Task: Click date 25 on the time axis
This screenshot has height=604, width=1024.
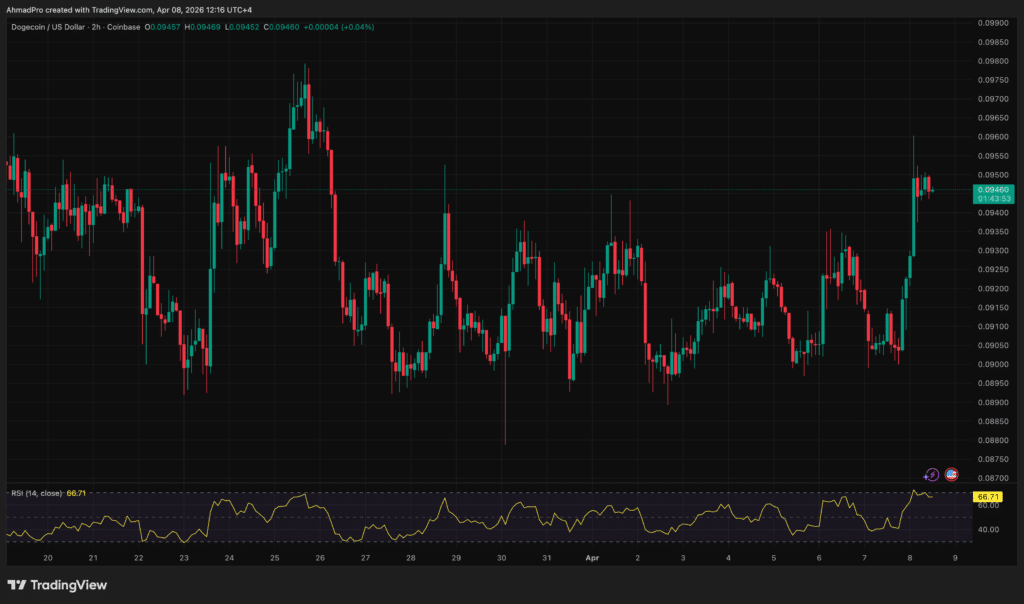Action: pos(274,559)
